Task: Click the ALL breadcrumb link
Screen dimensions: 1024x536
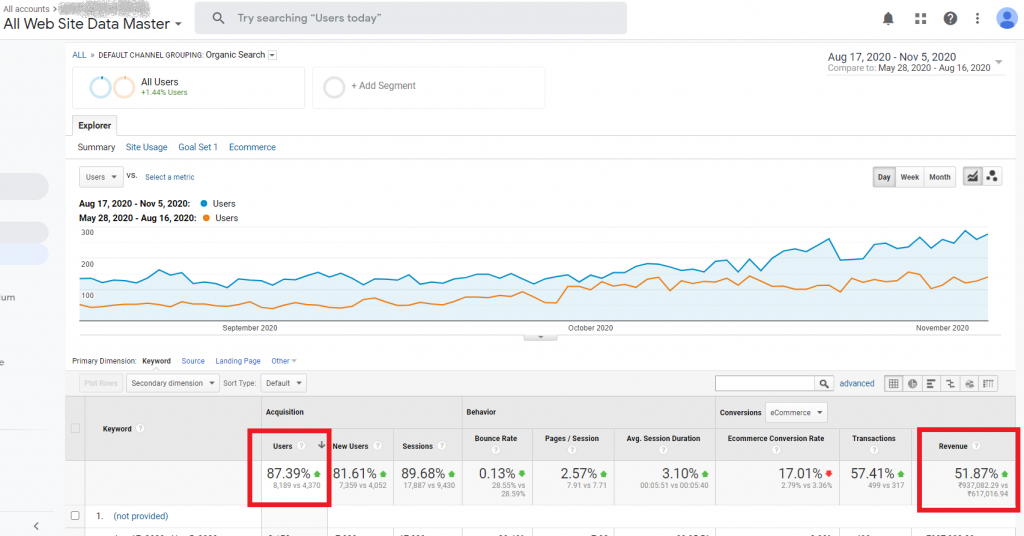Action: pos(79,55)
